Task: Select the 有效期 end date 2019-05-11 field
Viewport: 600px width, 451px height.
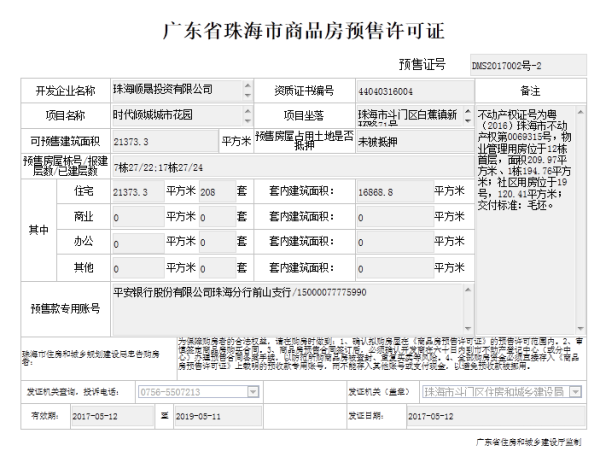Action: pyautogui.click(x=212, y=415)
